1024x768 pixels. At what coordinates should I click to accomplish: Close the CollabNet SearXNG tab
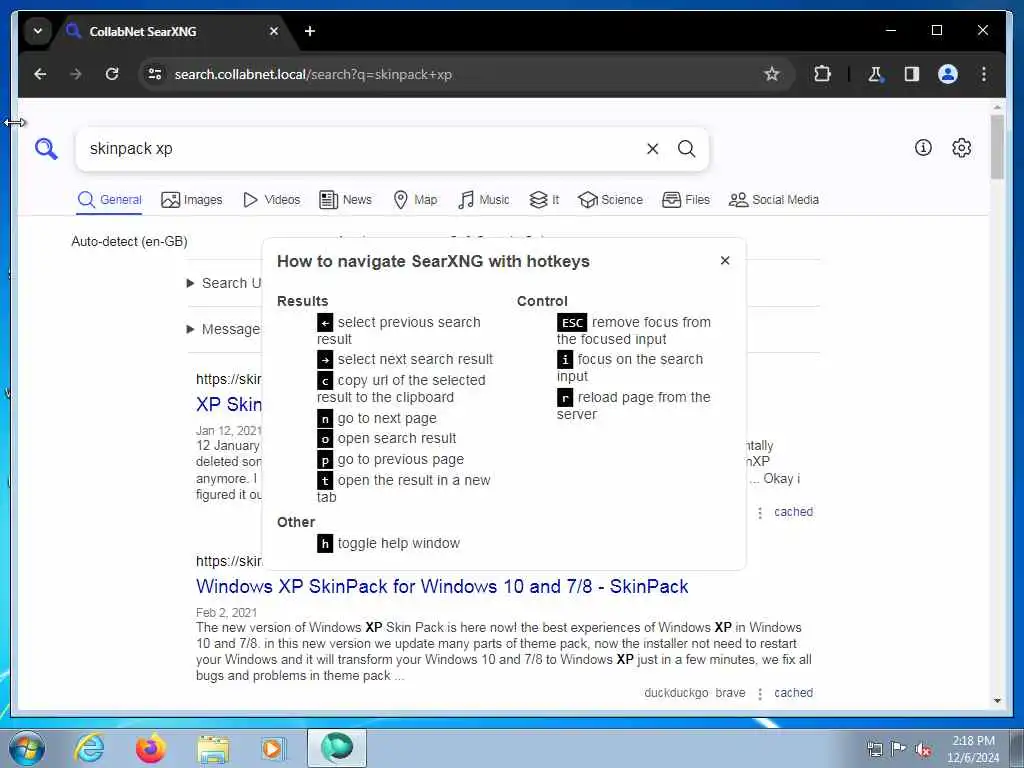tap(274, 31)
